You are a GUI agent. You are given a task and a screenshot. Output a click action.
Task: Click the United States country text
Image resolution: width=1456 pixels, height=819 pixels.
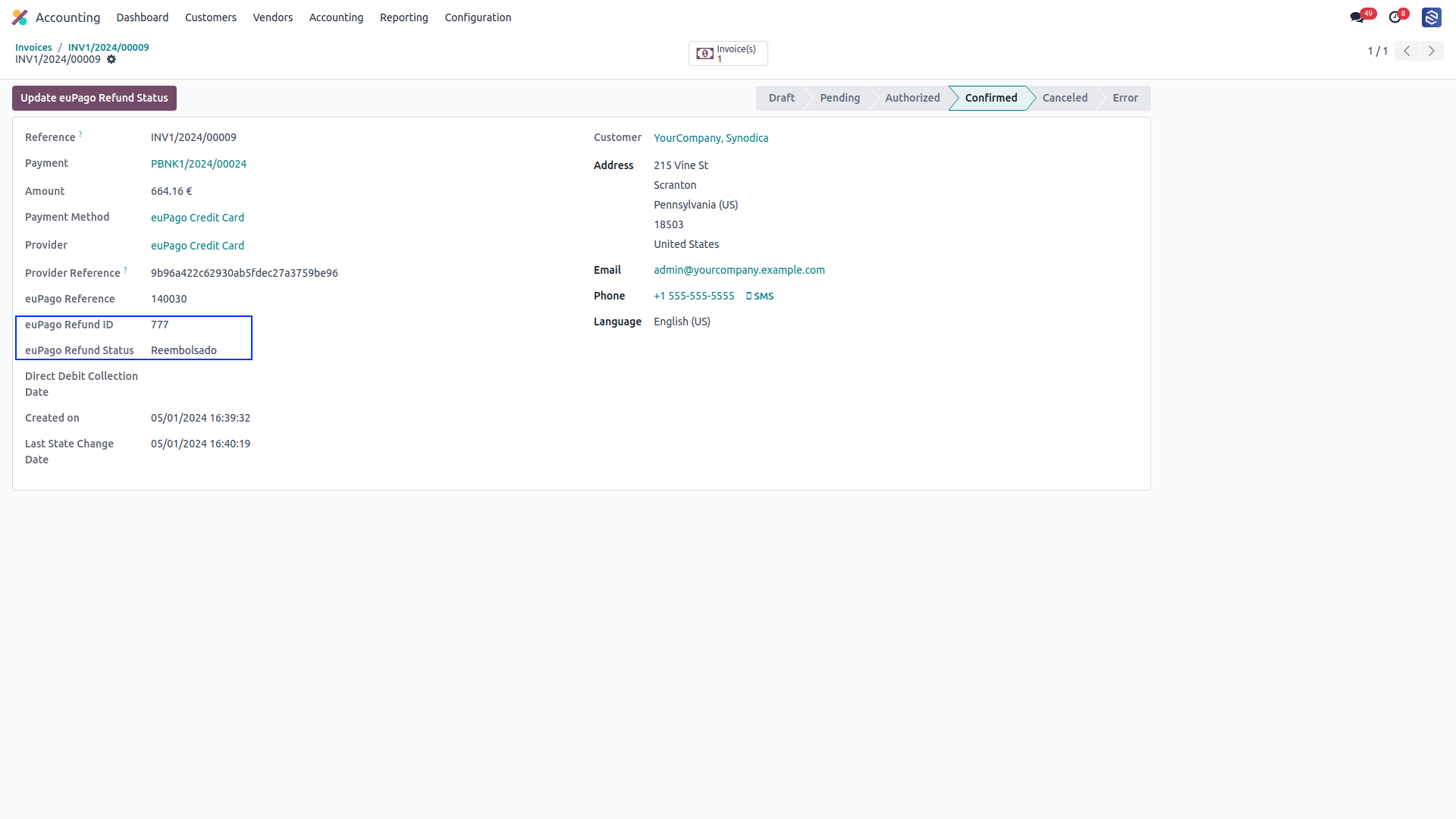686,244
